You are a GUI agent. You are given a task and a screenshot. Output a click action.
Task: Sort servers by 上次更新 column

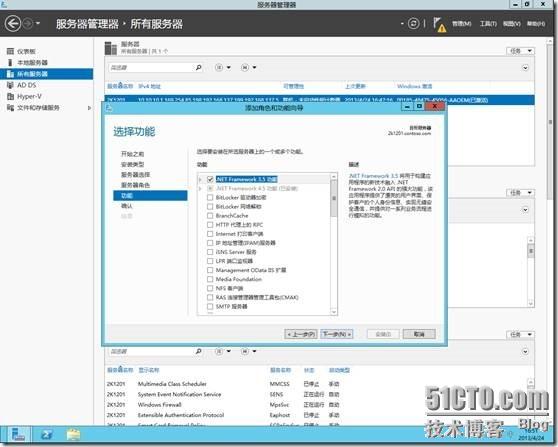pos(355,86)
